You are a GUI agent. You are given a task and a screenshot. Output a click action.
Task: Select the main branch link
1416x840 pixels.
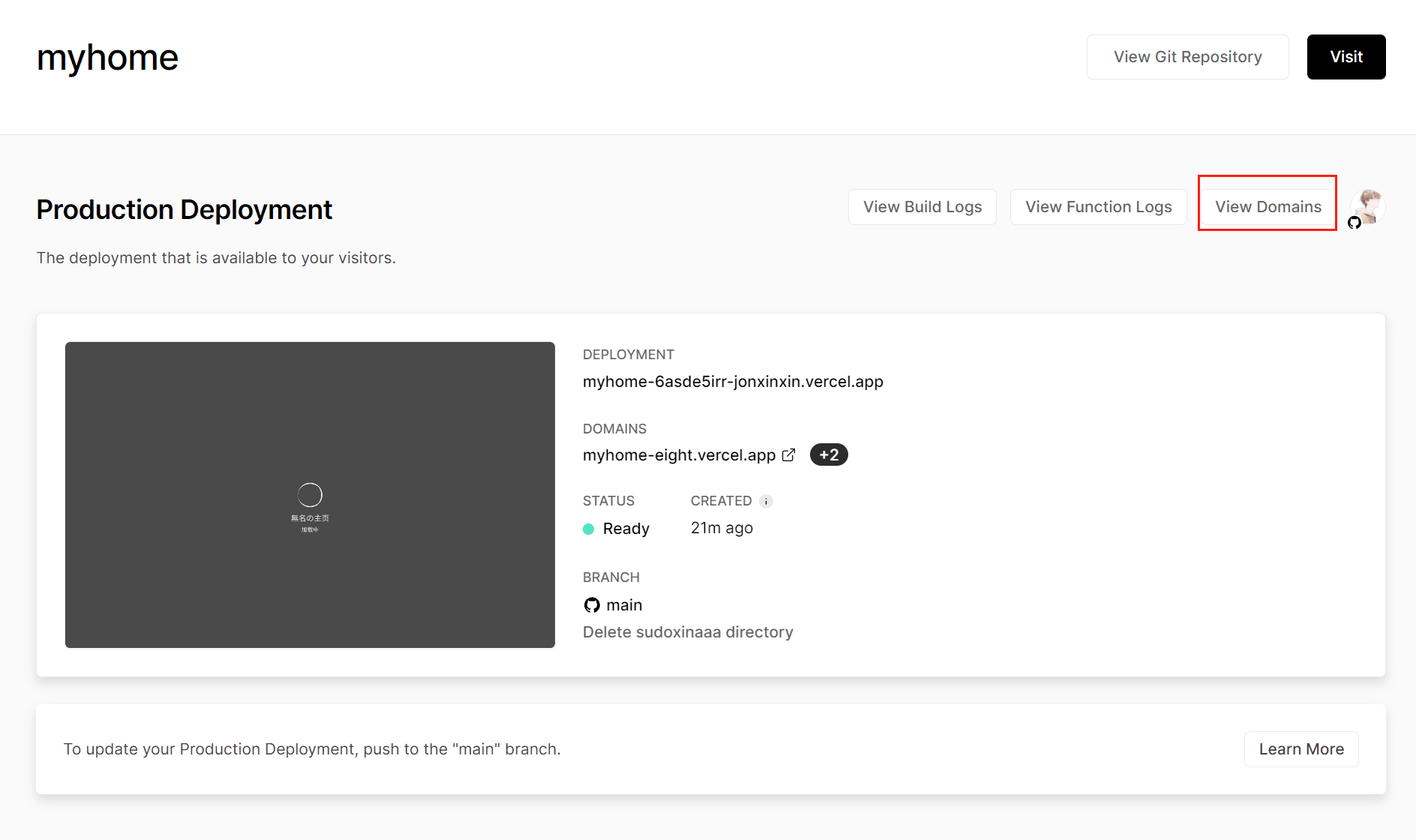624,605
